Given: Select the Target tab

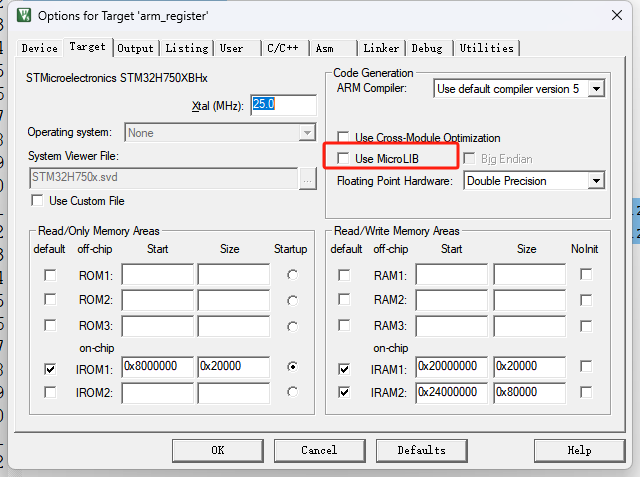Looking at the screenshot, I should (87, 47).
